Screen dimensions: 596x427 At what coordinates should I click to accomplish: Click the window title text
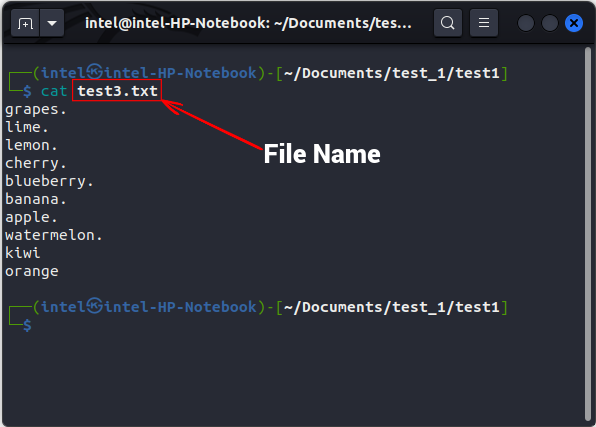point(248,23)
